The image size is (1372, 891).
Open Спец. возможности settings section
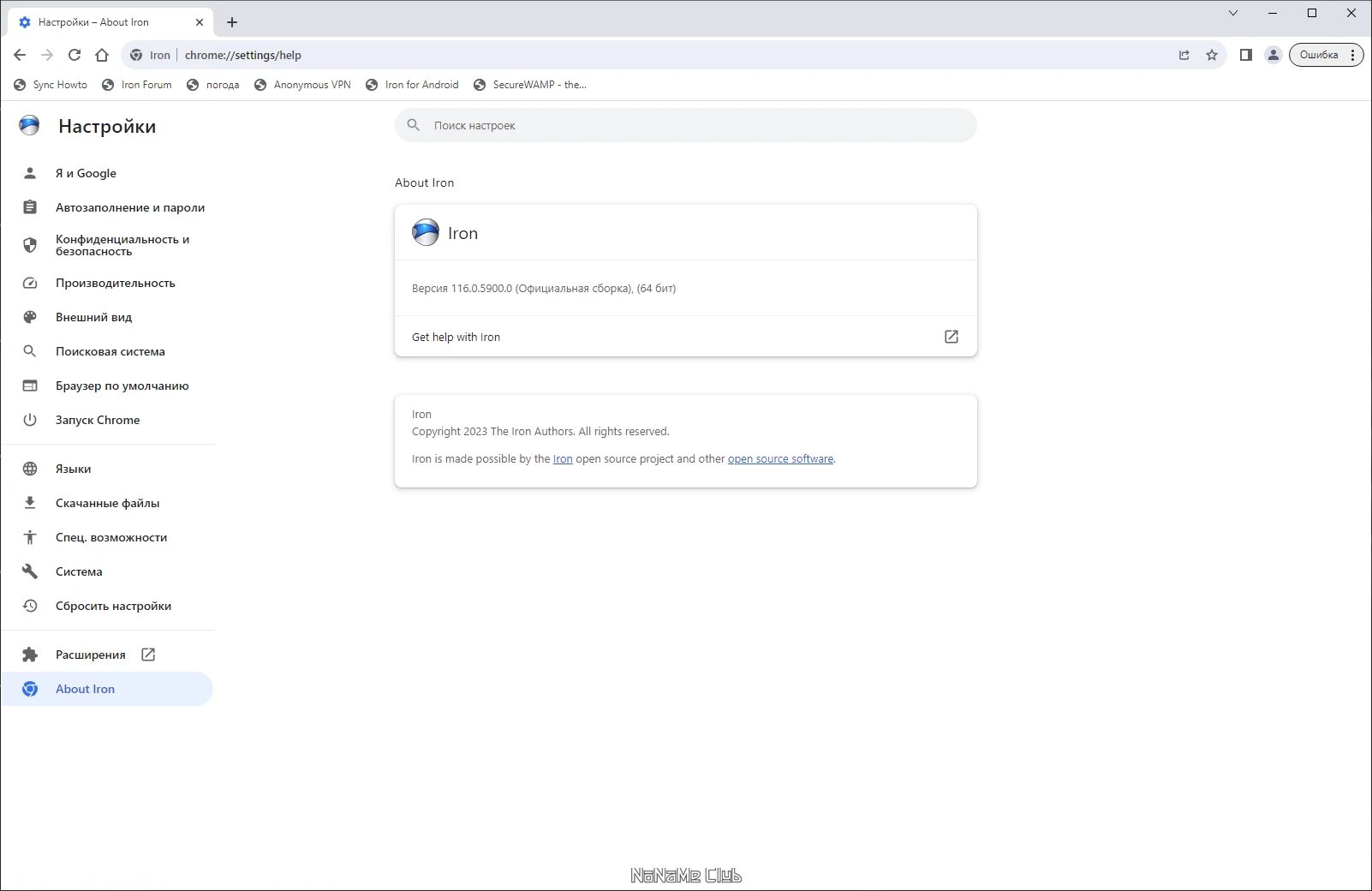coord(107,537)
